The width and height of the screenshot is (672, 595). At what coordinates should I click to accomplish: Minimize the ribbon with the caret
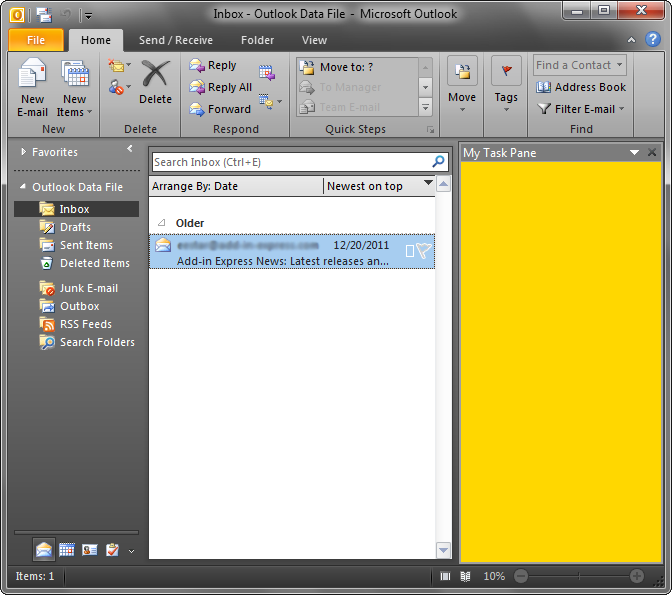point(631,40)
